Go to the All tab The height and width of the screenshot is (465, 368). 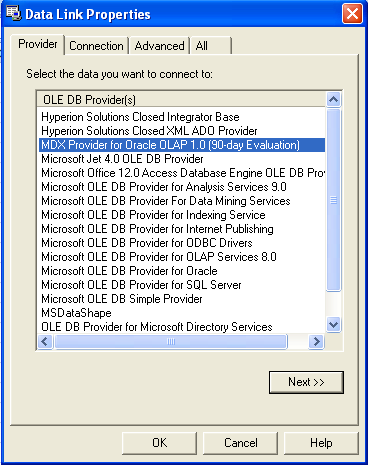point(211,46)
